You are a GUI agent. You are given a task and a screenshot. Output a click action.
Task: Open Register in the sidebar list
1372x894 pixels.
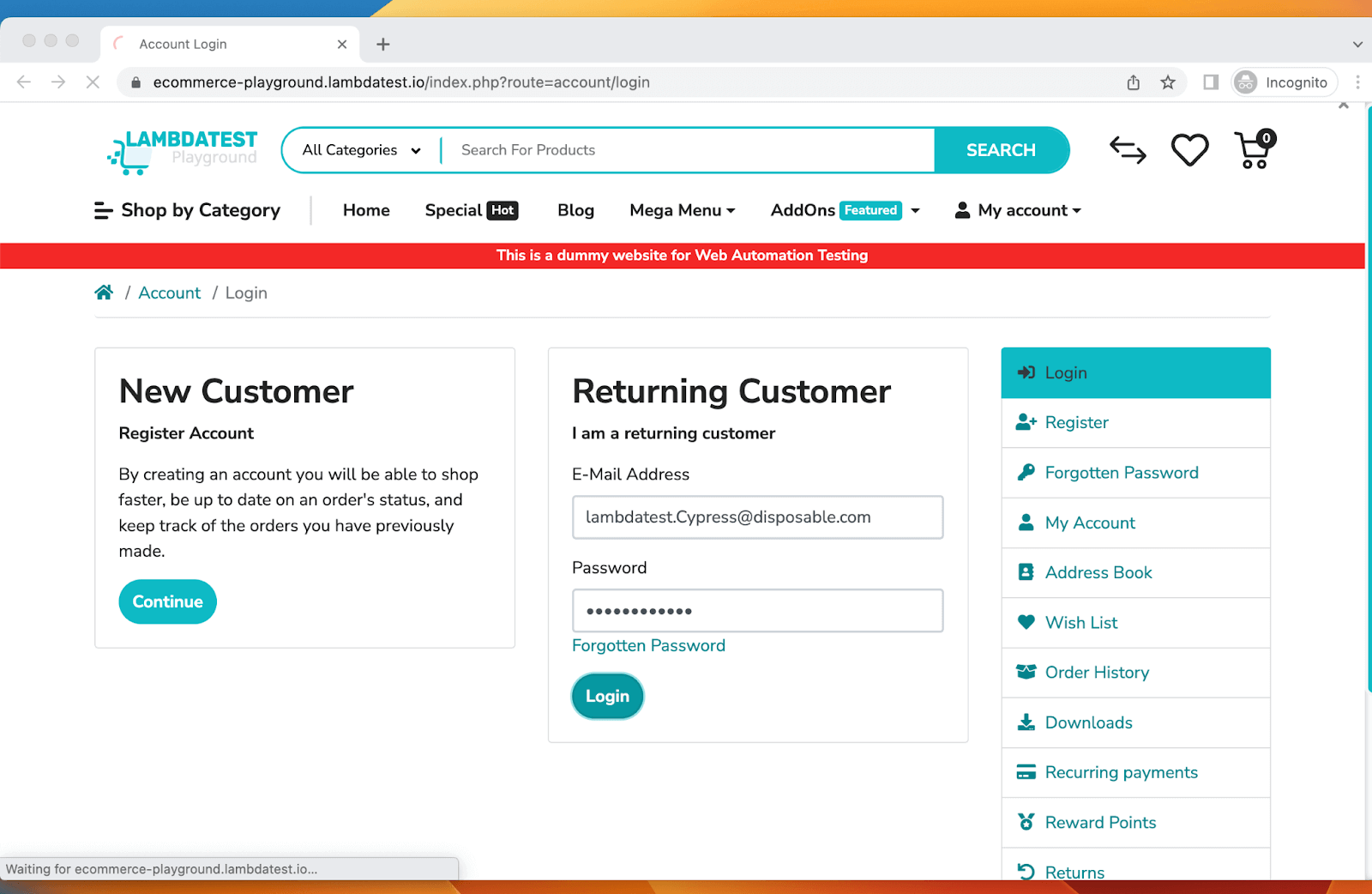pyautogui.click(x=1135, y=422)
